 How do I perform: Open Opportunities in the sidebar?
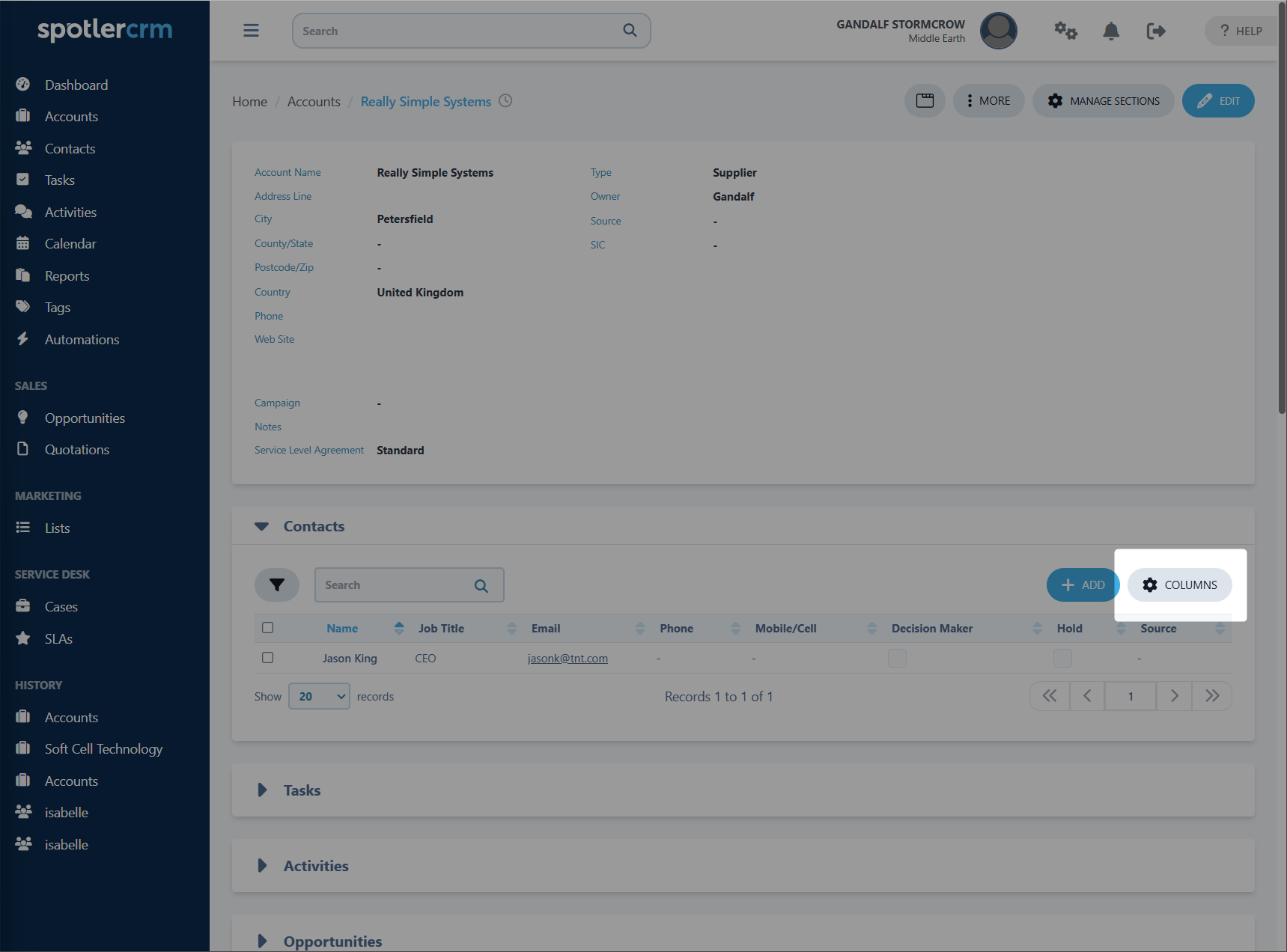pyautogui.click(x=85, y=418)
